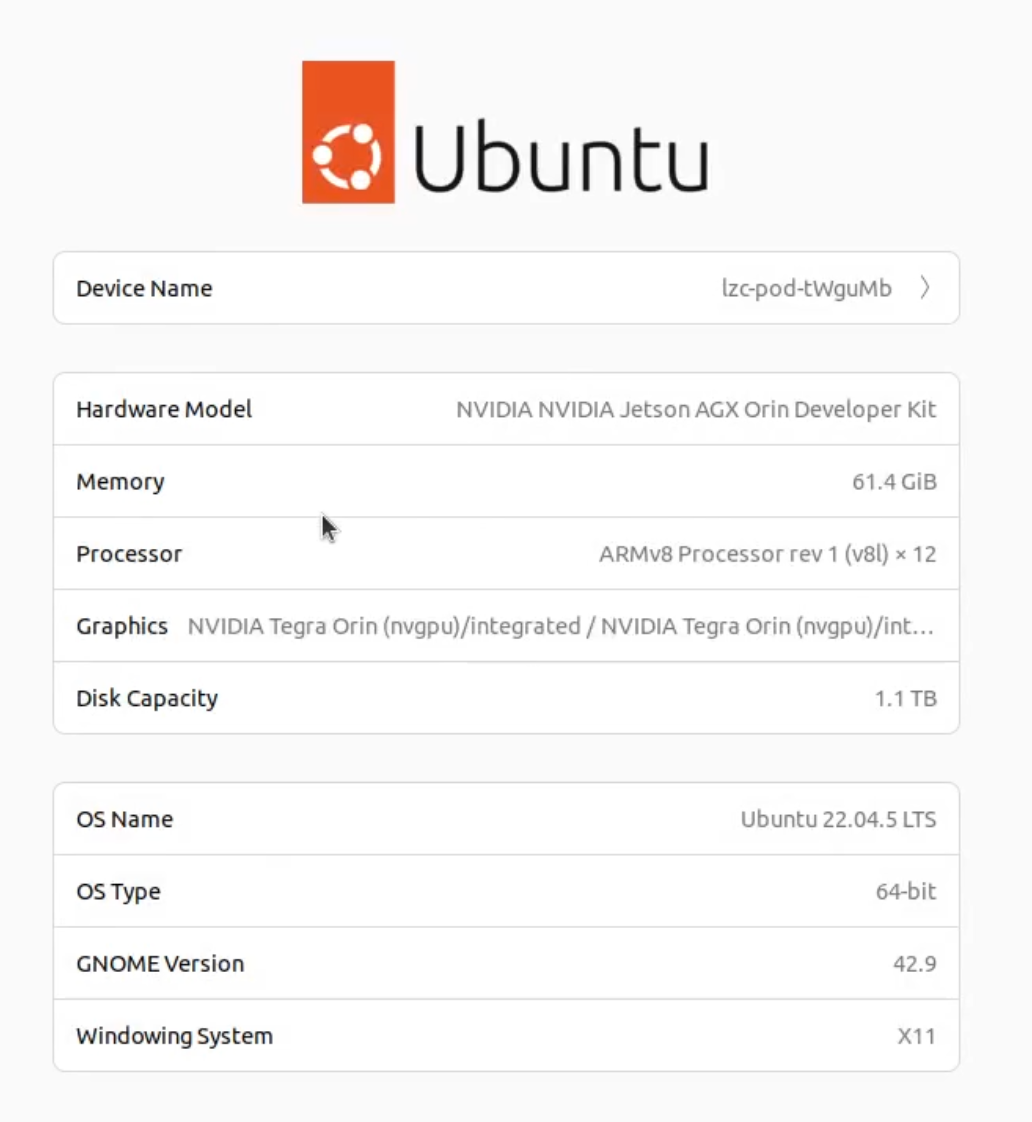
Task: Click the Ubuntu wordmark text
Action: [x=561, y=157]
